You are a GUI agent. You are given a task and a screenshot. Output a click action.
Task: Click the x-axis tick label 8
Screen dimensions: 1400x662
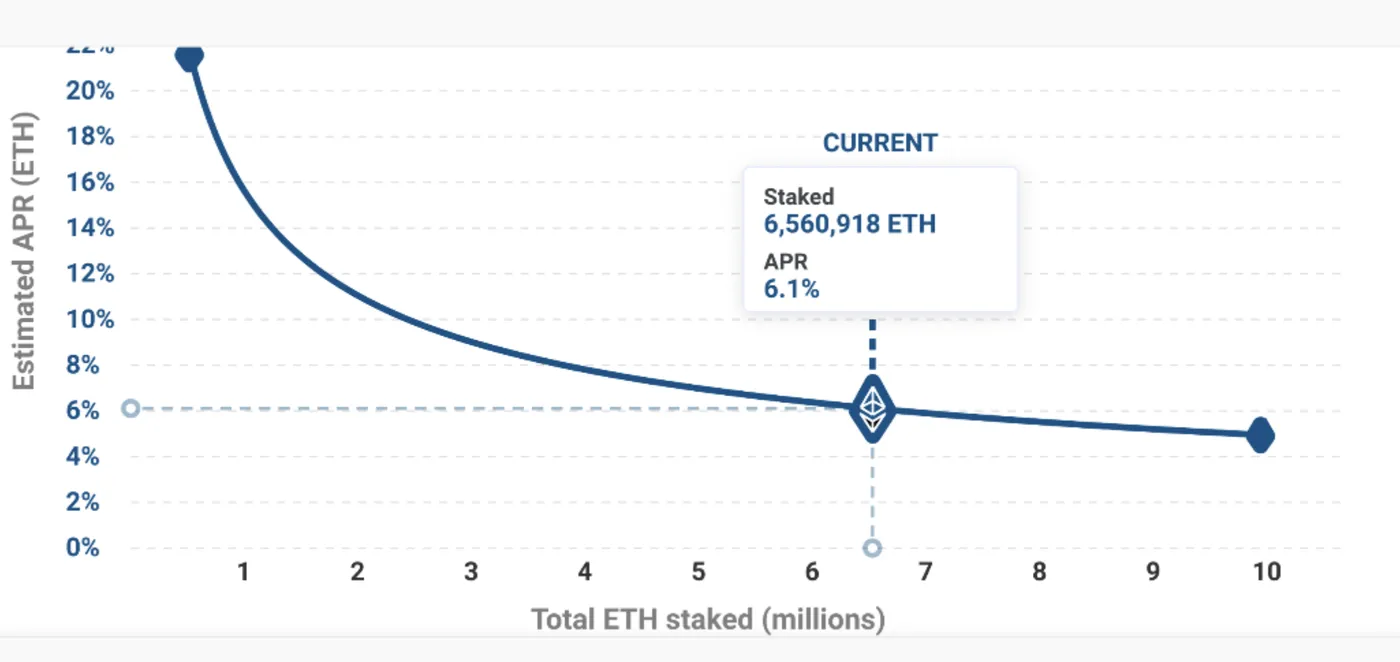[x=1039, y=572]
